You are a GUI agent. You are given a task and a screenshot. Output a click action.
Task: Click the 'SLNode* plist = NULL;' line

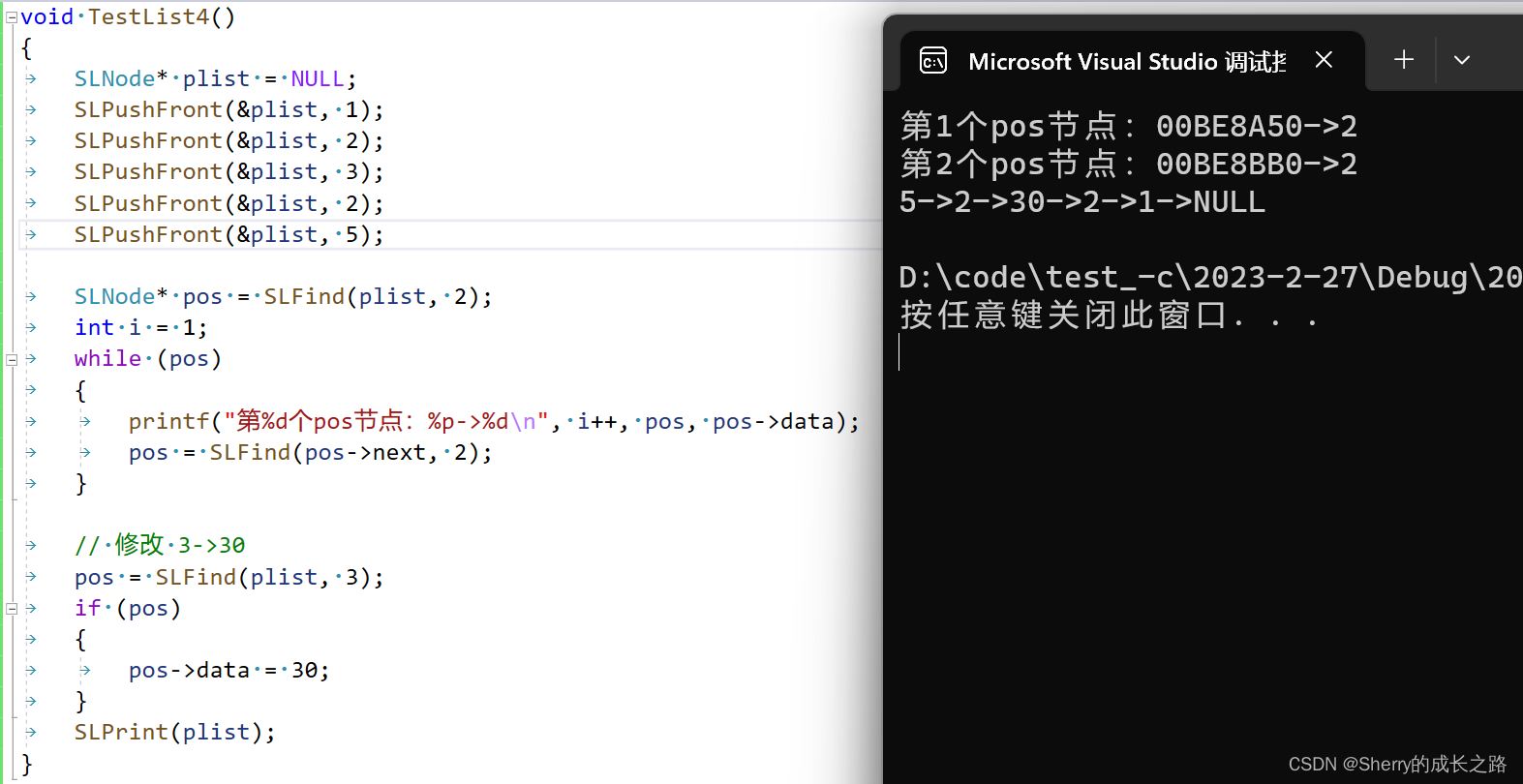point(215,79)
